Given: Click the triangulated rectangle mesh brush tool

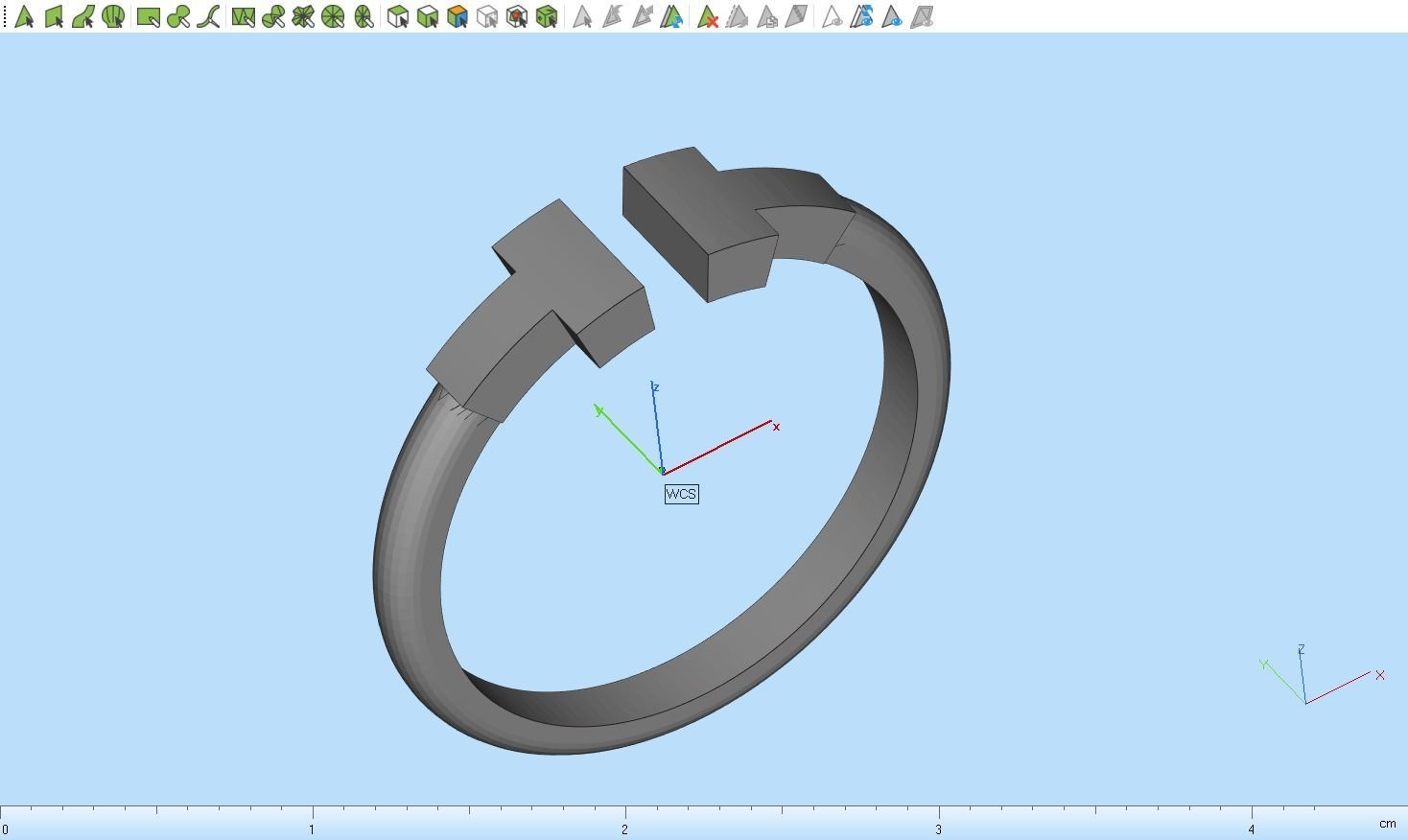Looking at the screenshot, I should point(244,16).
